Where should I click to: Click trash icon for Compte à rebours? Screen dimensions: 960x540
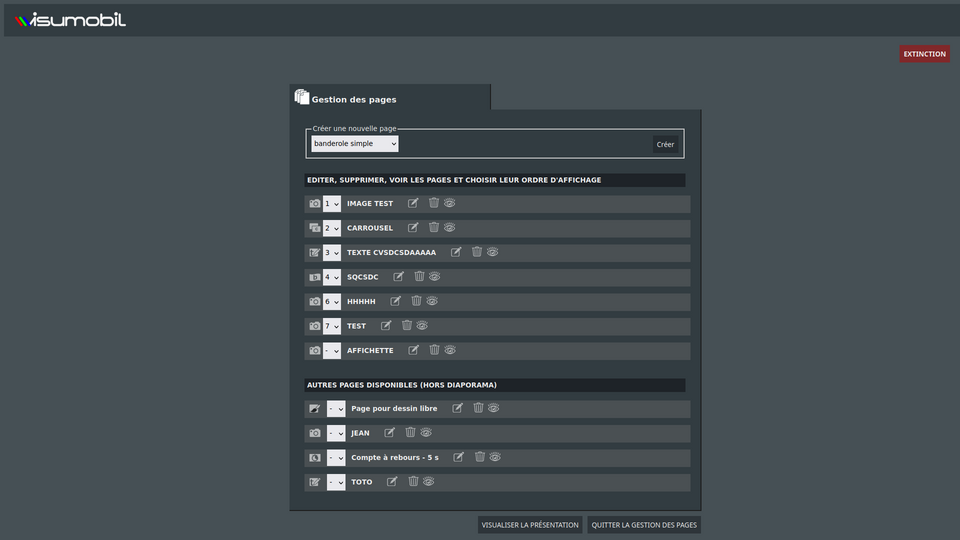tap(479, 457)
